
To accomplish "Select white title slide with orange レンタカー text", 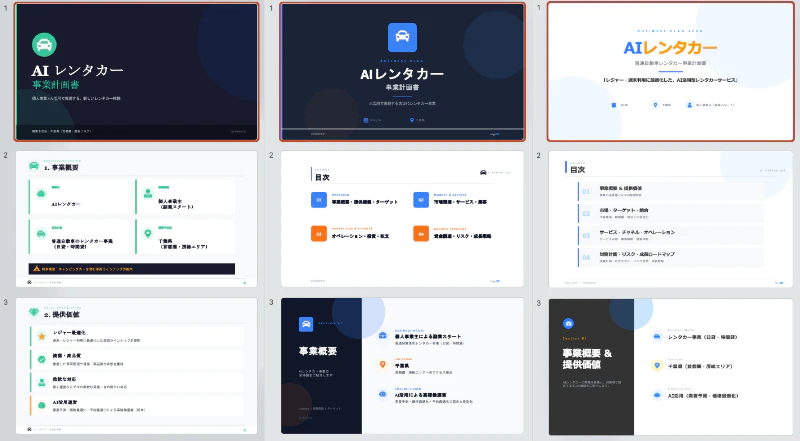I will point(670,71).
